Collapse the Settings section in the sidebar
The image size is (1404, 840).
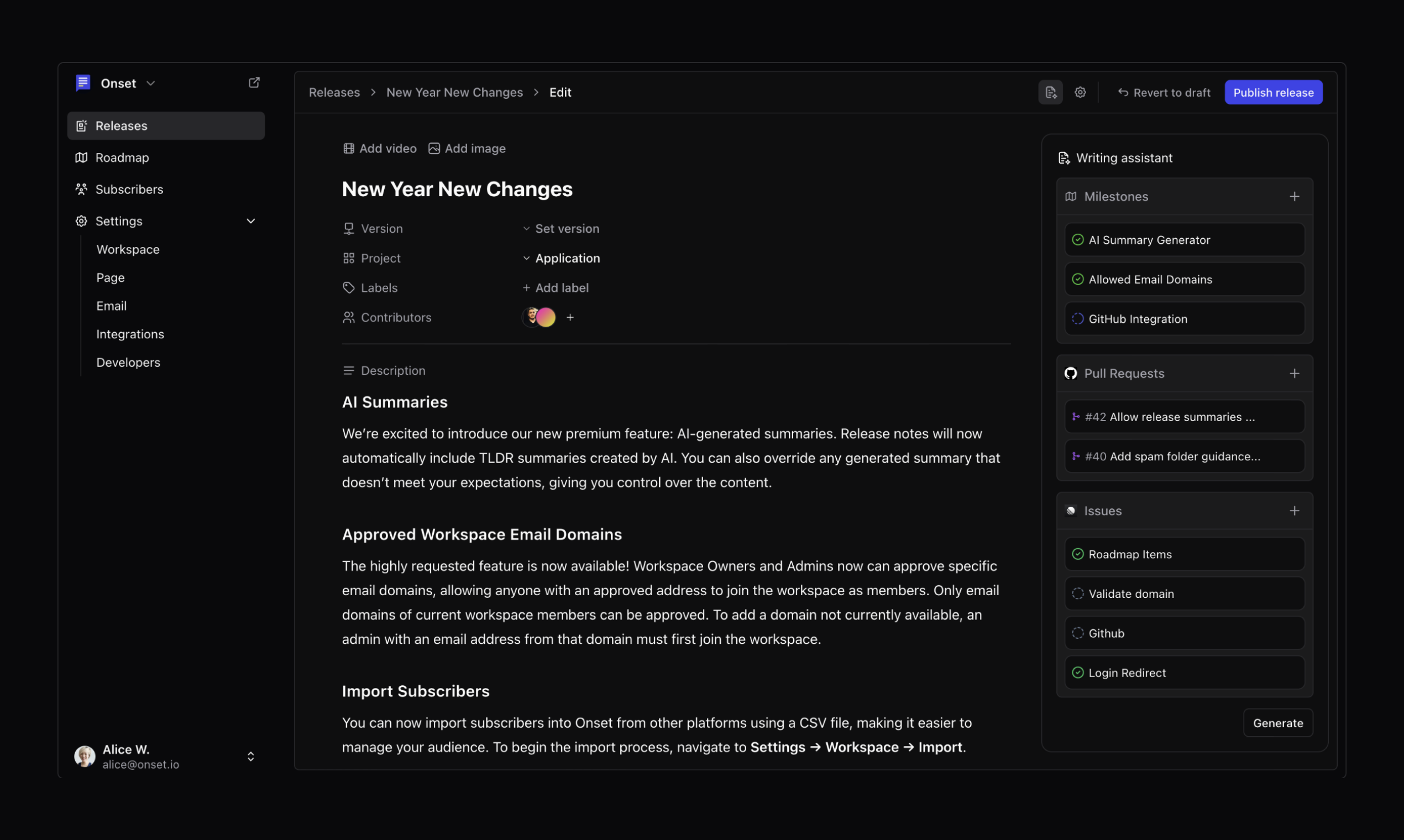pyautogui.click(x=251, y=221)
